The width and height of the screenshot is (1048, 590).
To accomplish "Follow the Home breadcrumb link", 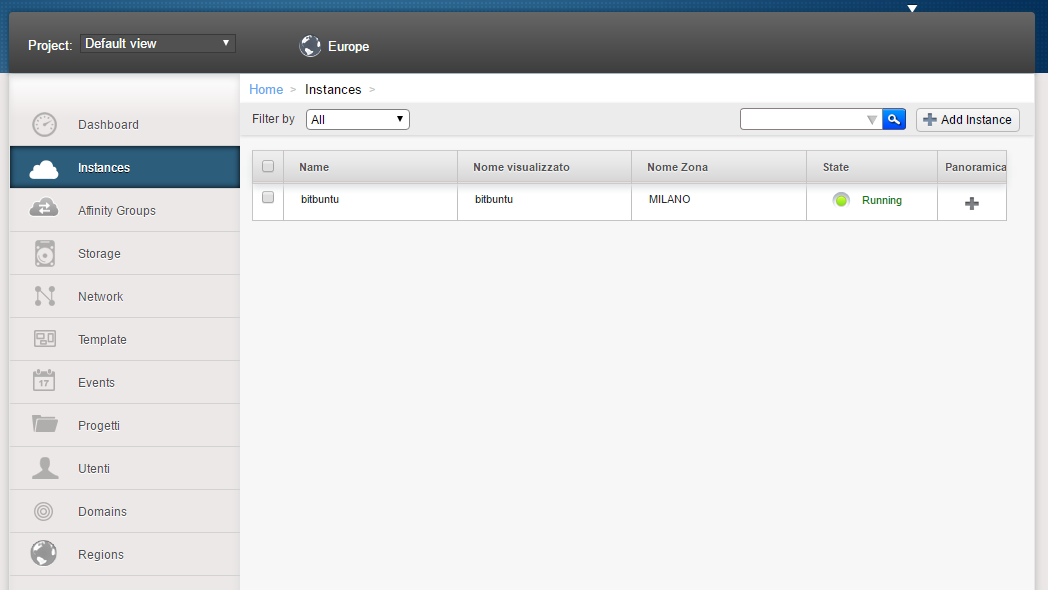I will (x=266, y=90).
